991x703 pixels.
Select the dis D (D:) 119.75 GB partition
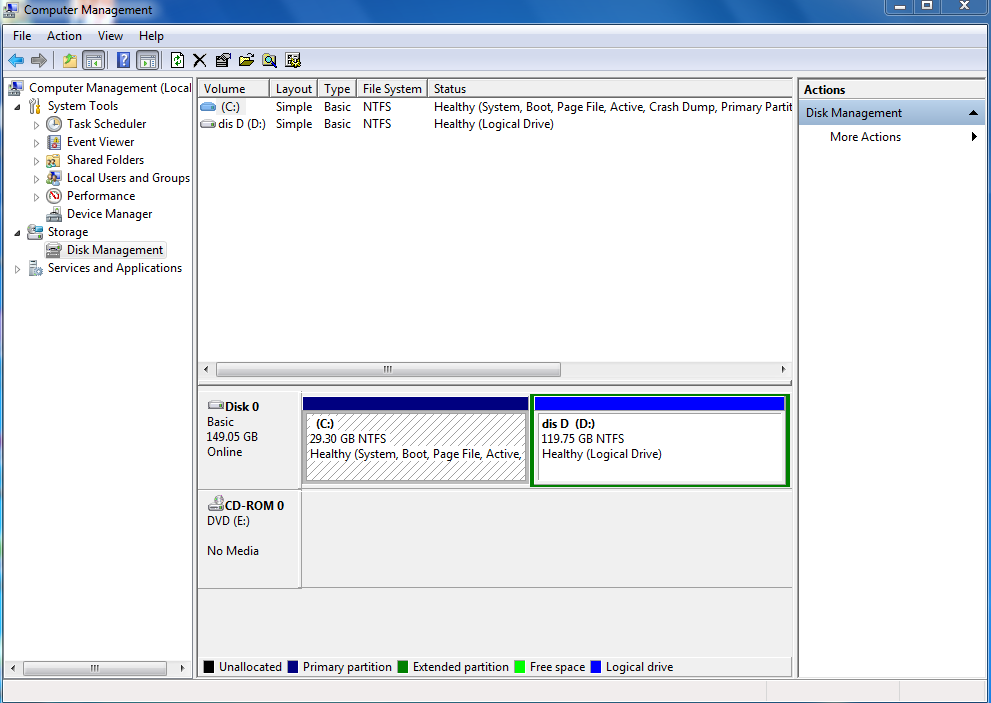660,440
